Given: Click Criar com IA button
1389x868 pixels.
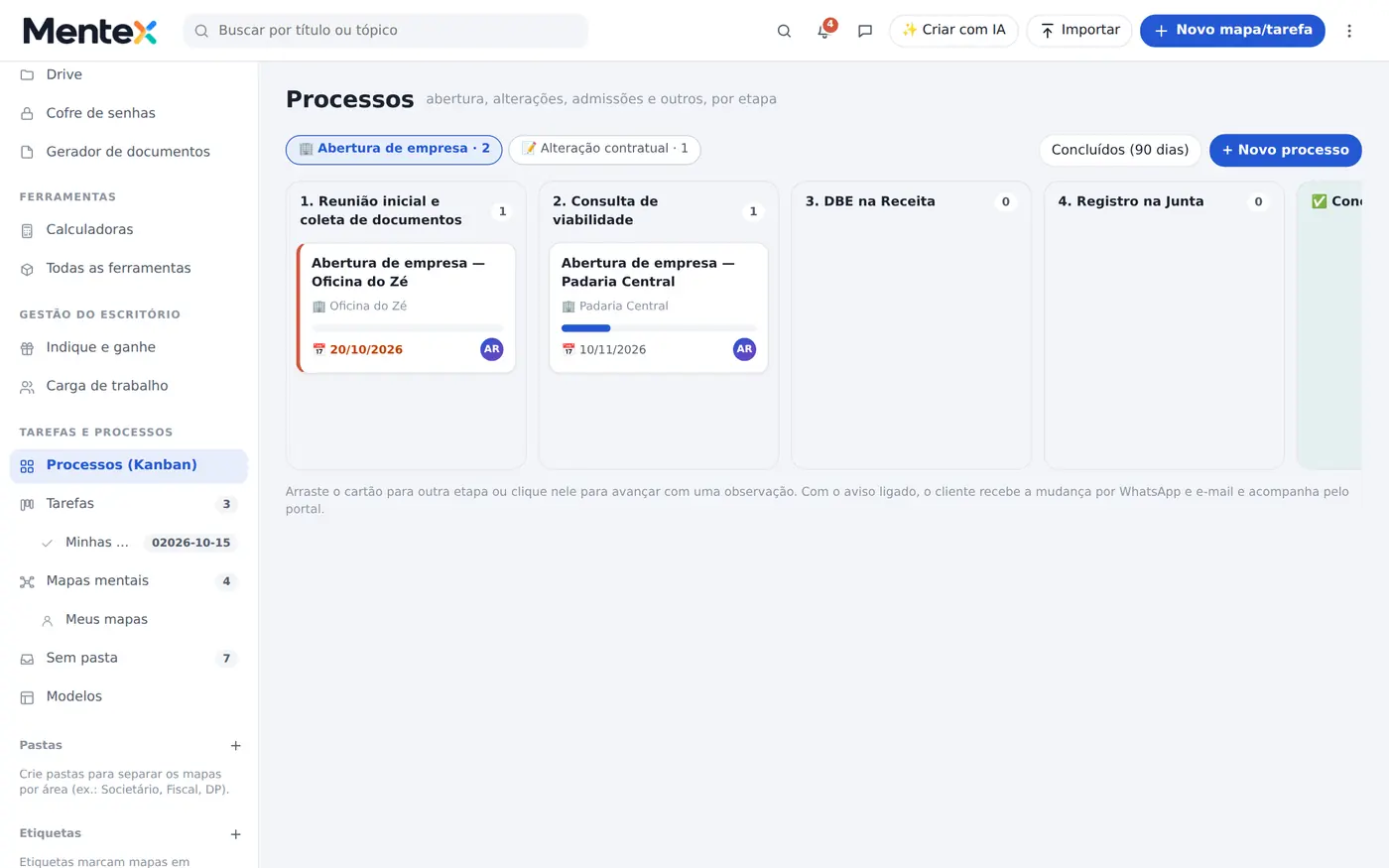Looking at the screenshot, I should (953, 31).
